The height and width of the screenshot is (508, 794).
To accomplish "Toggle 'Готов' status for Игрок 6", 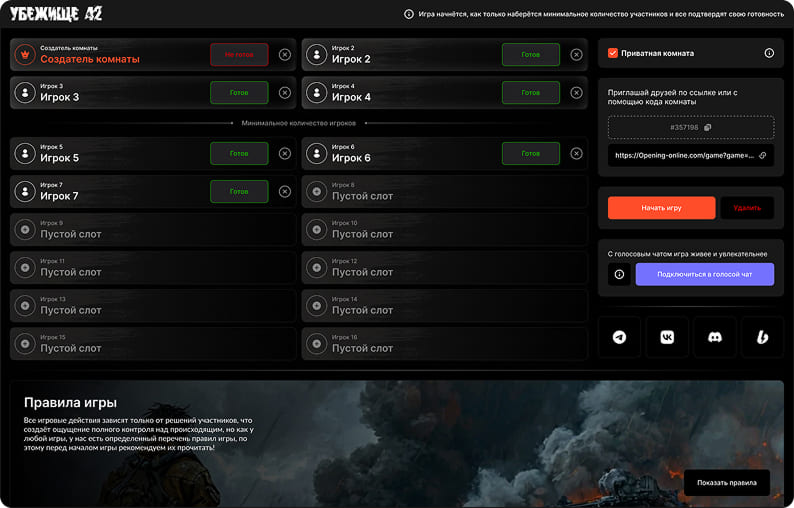I will click(531, 154).
